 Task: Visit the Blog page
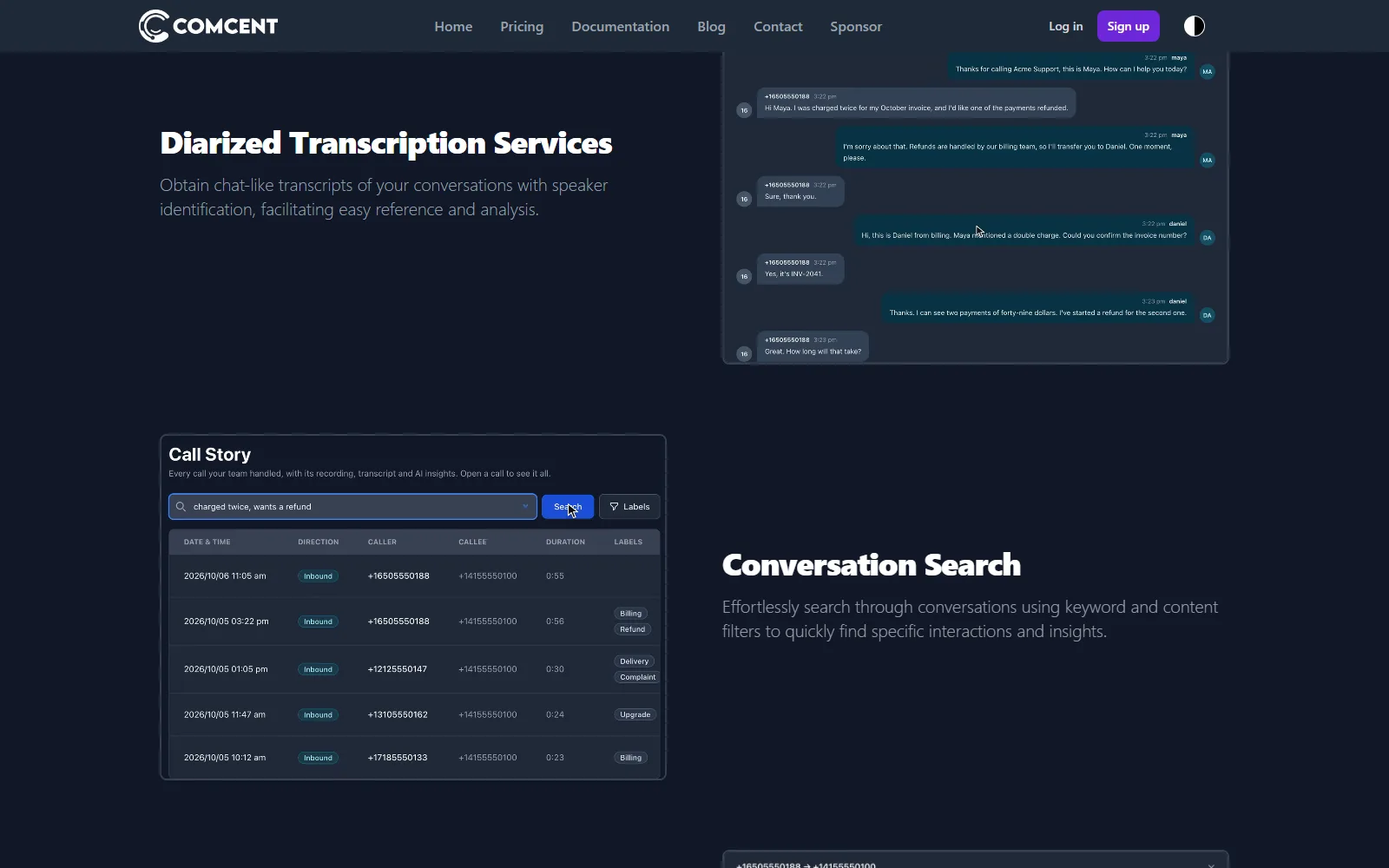(x=711, y=26)
